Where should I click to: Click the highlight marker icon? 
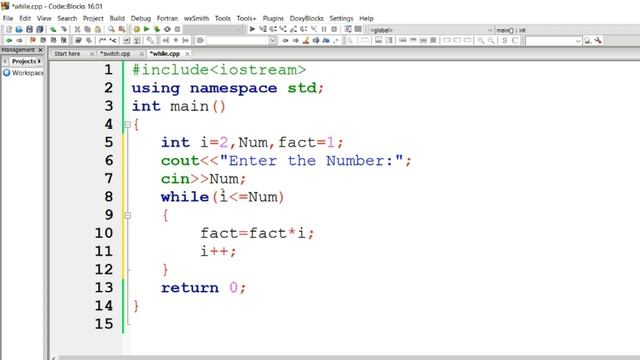(x=306, y=40)
